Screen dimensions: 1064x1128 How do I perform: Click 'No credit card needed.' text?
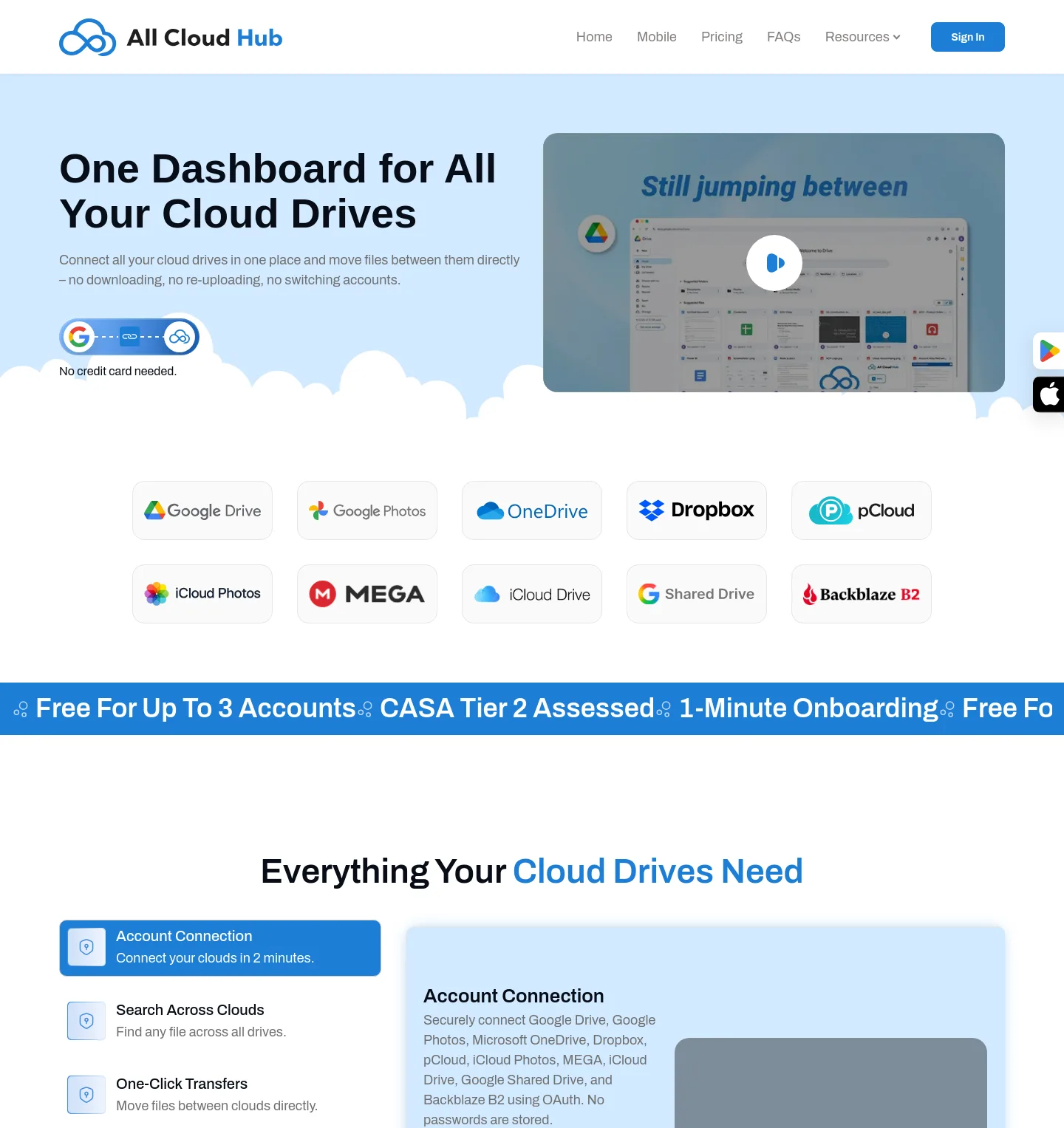point(118,371)
